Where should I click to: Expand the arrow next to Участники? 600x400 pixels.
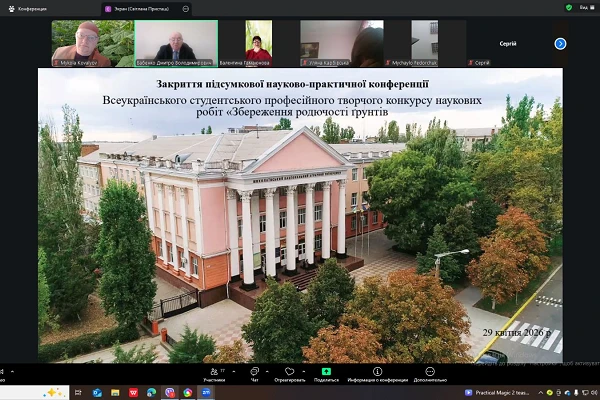[x=234, y=371]
